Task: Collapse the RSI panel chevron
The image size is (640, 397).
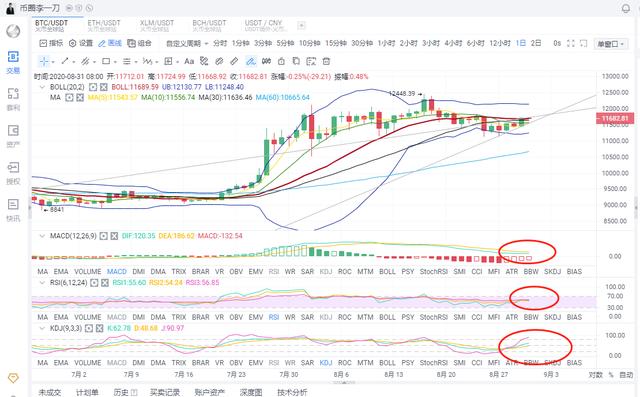Action: click(42, 282)
